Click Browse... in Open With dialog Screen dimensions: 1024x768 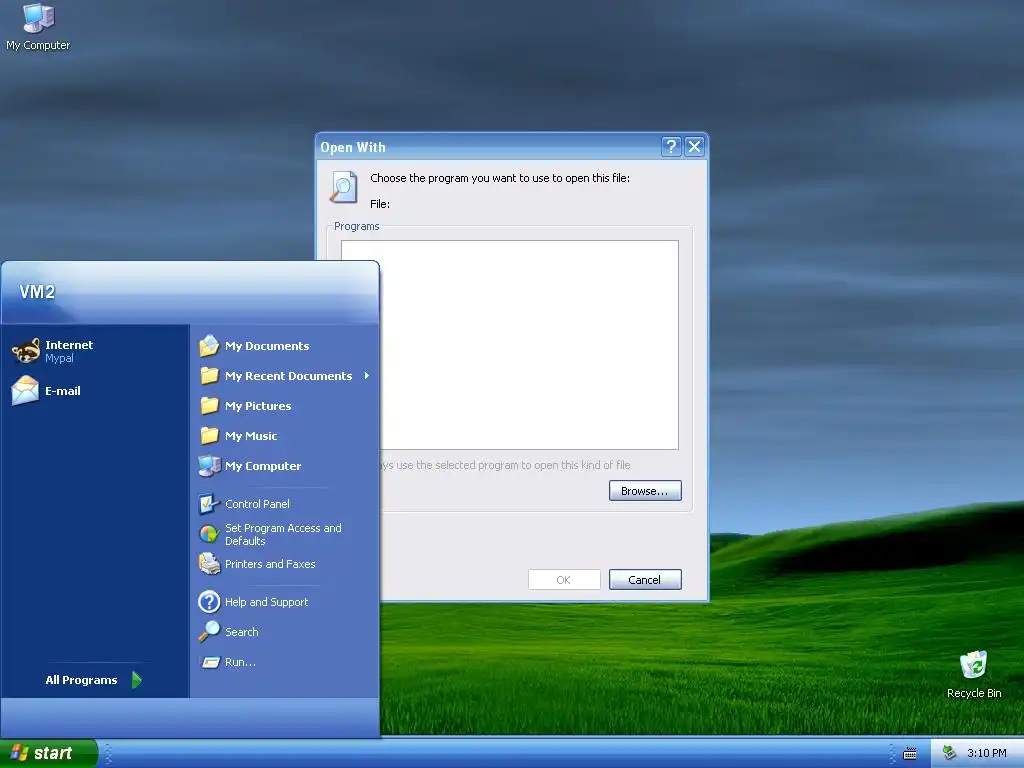(645, 490)
